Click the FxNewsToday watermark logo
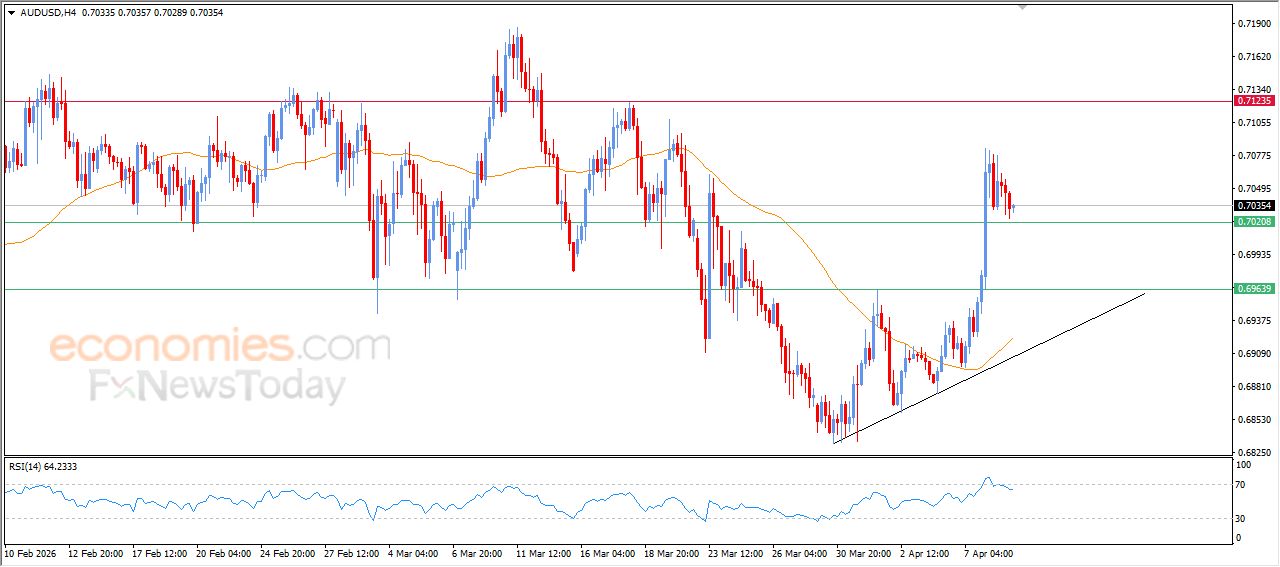This screenshot has height=567, width=1280. click(x=217, y=386)
